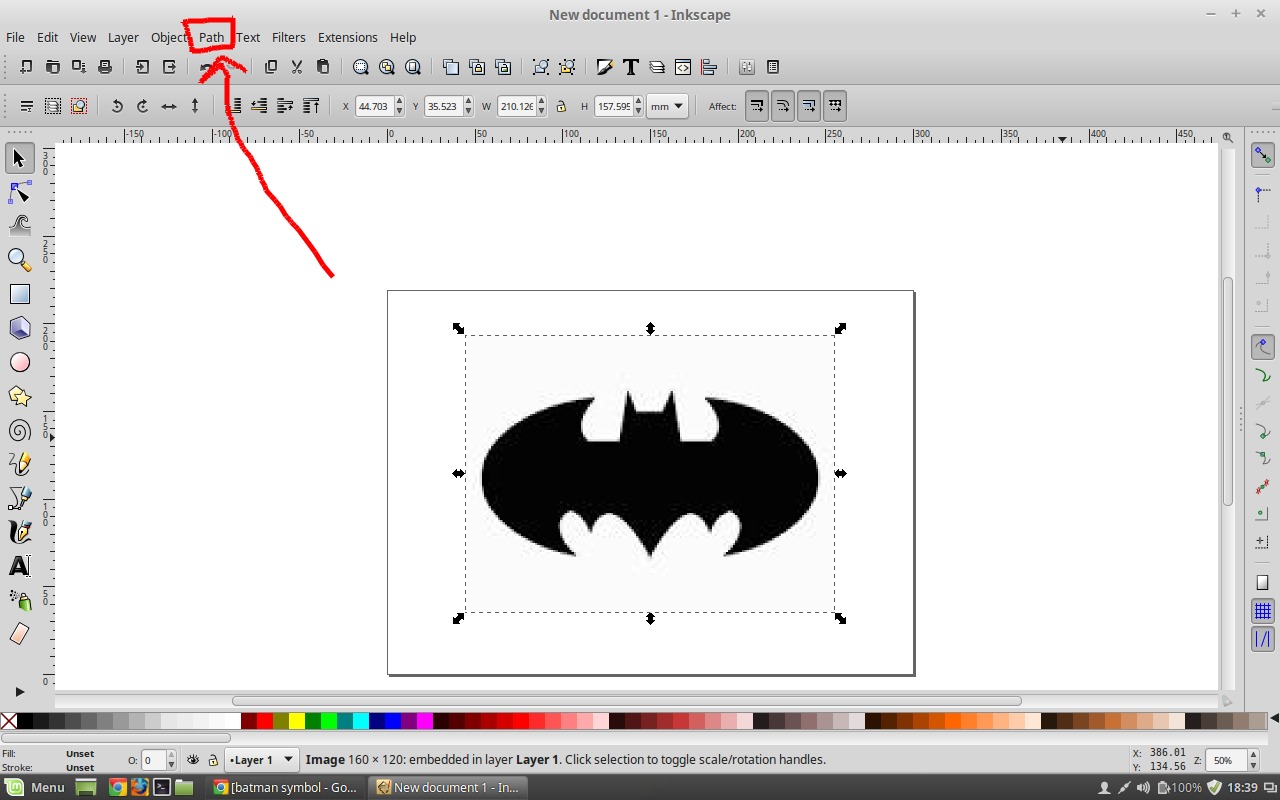1280x800 pixels.
Task: Open the Linux Mint Menu button
Action: coord(37,787)
